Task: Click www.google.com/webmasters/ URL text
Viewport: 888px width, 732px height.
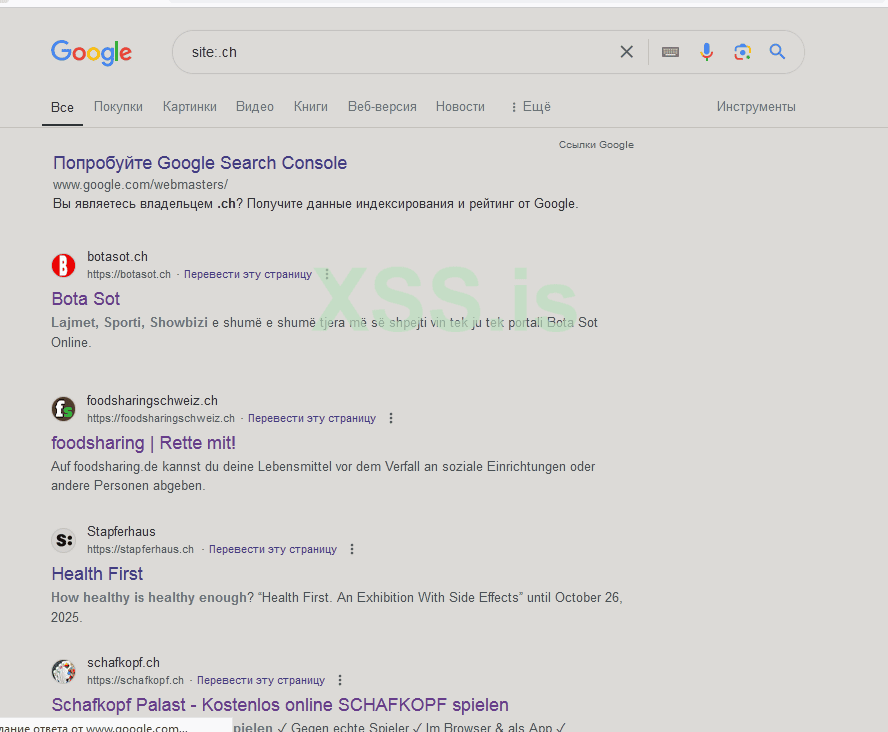Action: pos(140,185)
